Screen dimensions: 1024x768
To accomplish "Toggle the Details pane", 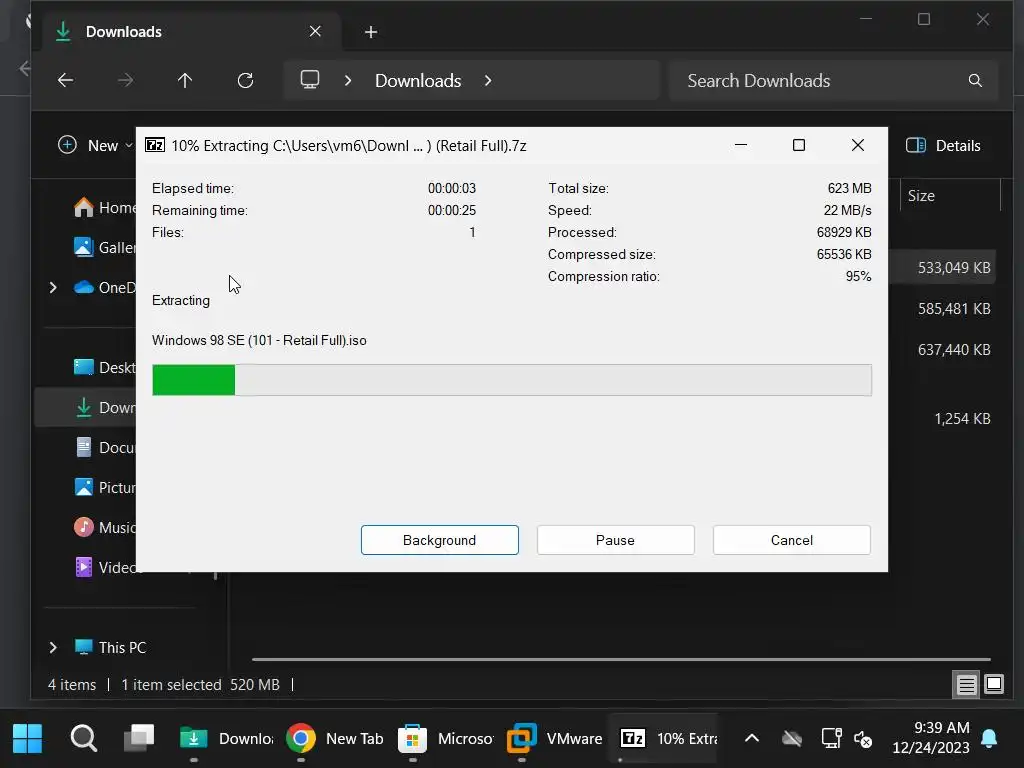I will 943,145.
